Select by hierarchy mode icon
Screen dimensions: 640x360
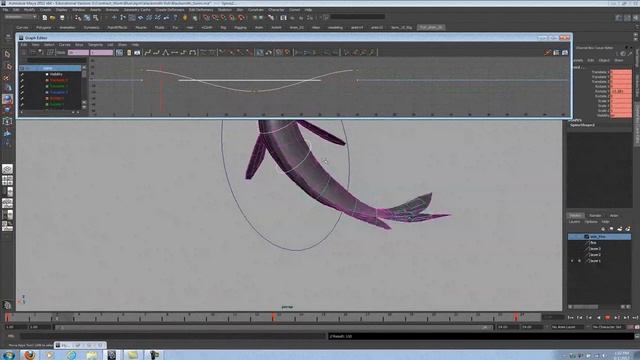[78, 18]
